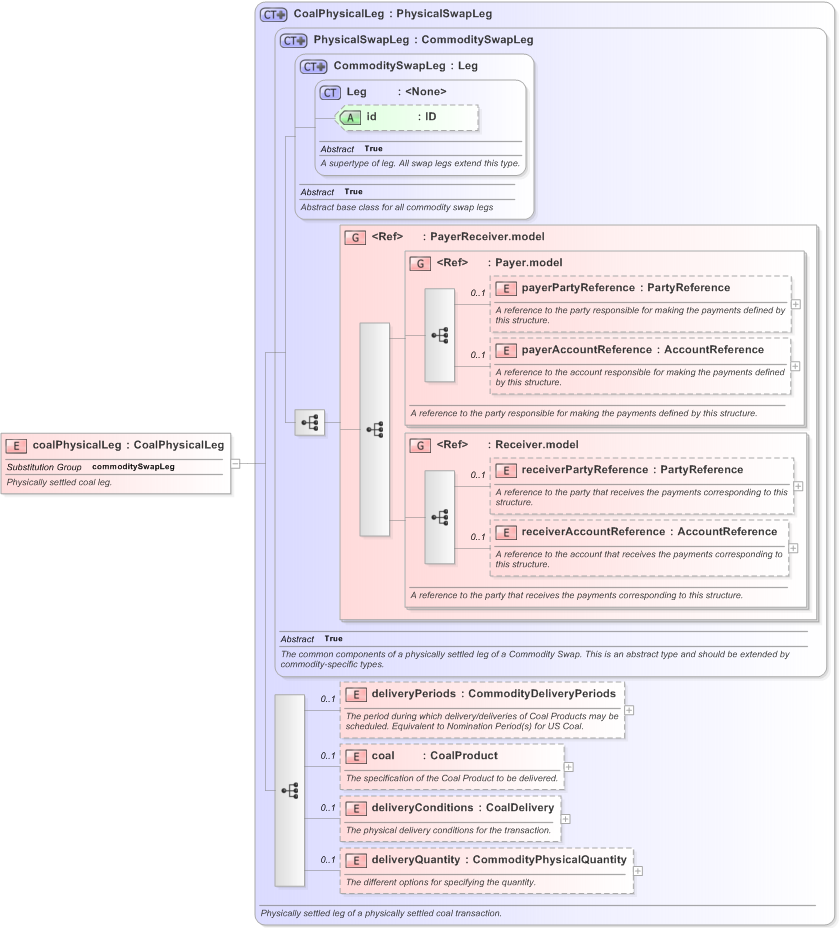Click the <Ref> : PayerReceiver.model label
The height and width of the screenshot is (928, 839).
click(x=458, y=237)
